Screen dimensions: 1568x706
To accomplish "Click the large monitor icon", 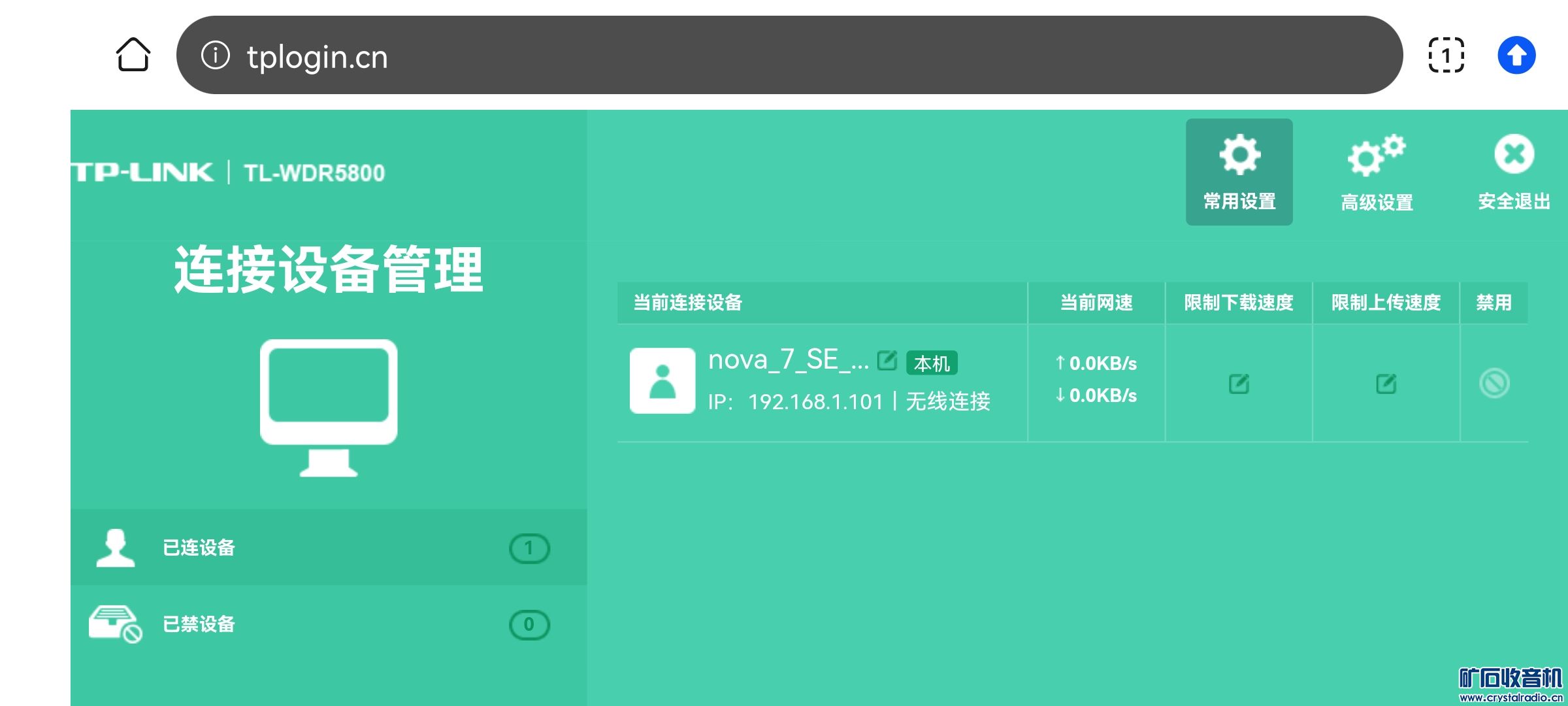I will click(x=329, y=407).
